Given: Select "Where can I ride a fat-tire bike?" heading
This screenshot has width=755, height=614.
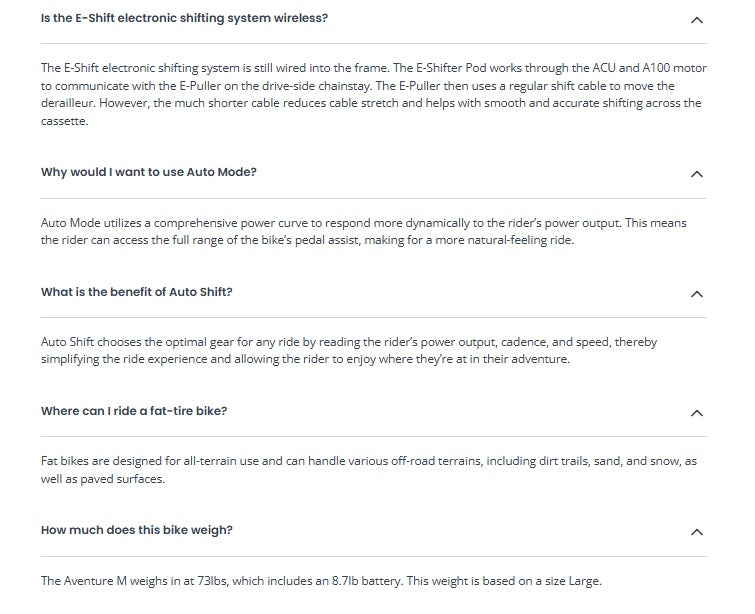Looking at the screenshot, I should coord(134,411).
